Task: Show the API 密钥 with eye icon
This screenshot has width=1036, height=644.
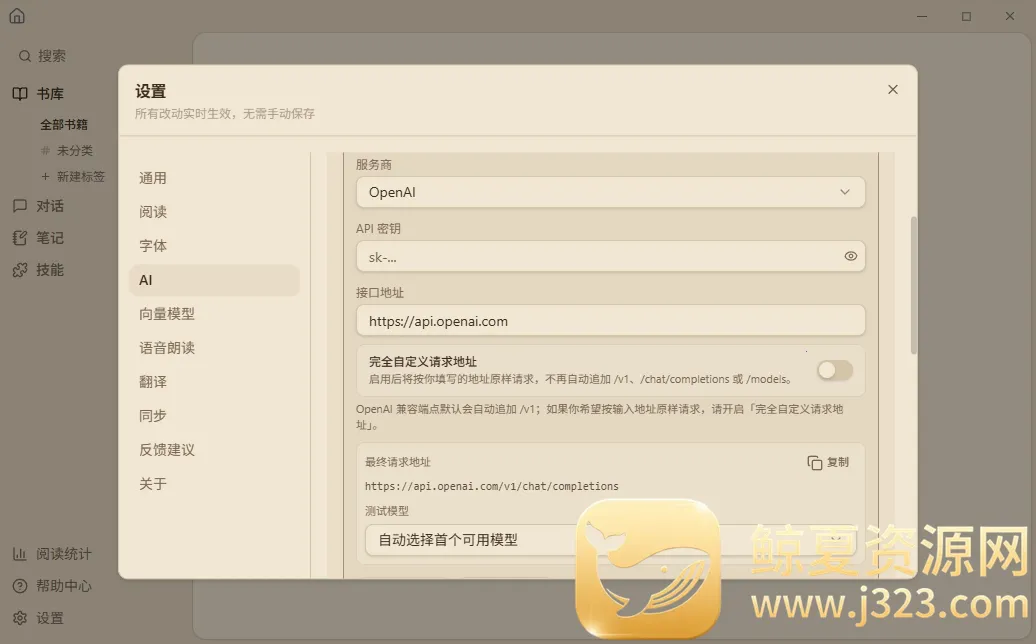Action: 850,256
